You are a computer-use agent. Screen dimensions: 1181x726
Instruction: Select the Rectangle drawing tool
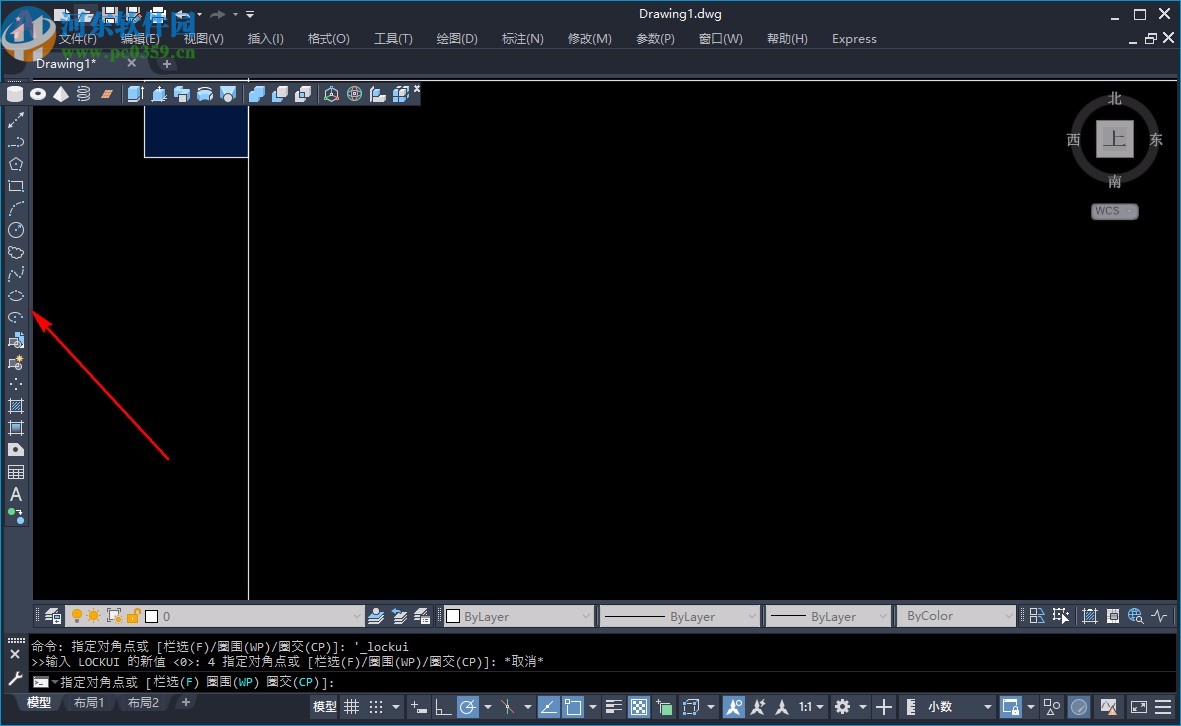16,186
